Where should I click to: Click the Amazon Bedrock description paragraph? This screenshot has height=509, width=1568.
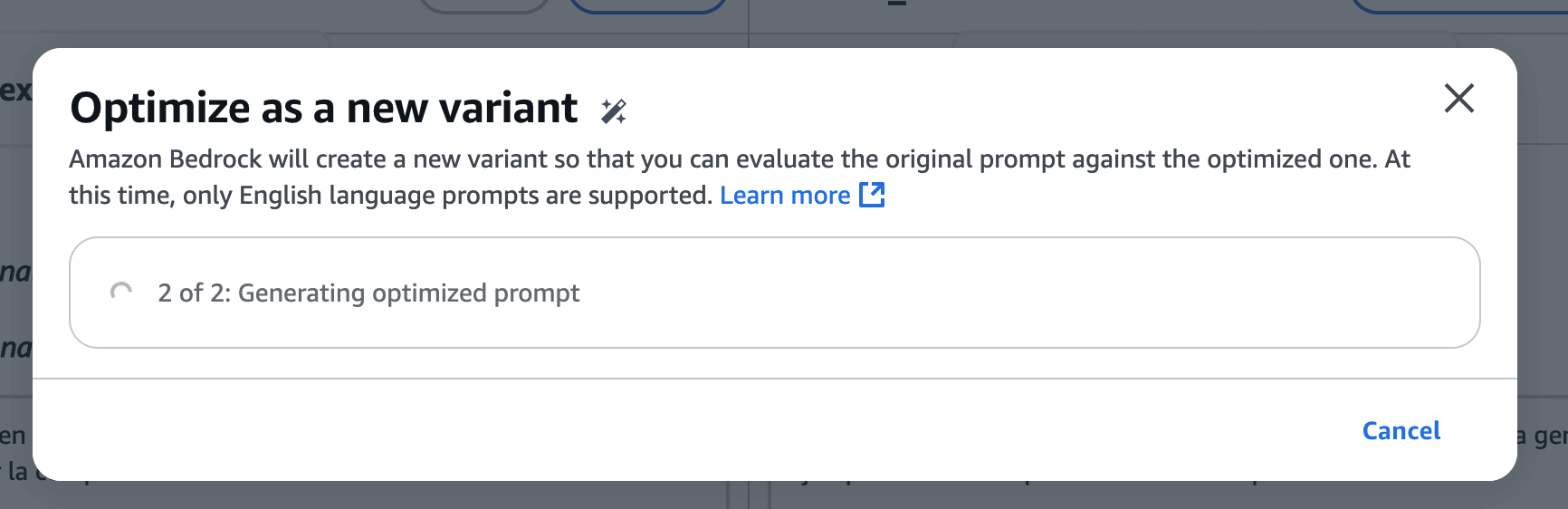click(x=740, y=177)
